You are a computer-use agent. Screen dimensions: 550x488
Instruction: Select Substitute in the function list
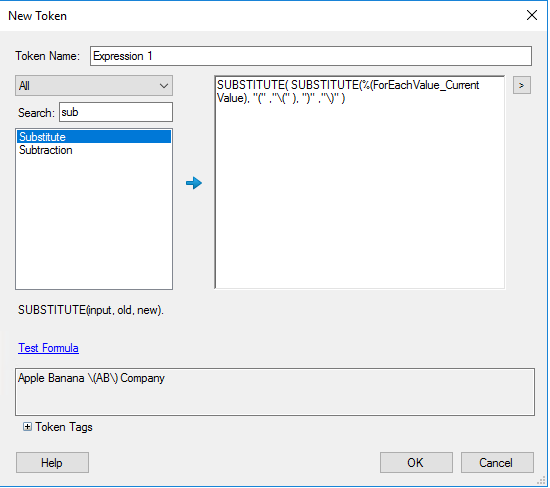tap(94, 136)
